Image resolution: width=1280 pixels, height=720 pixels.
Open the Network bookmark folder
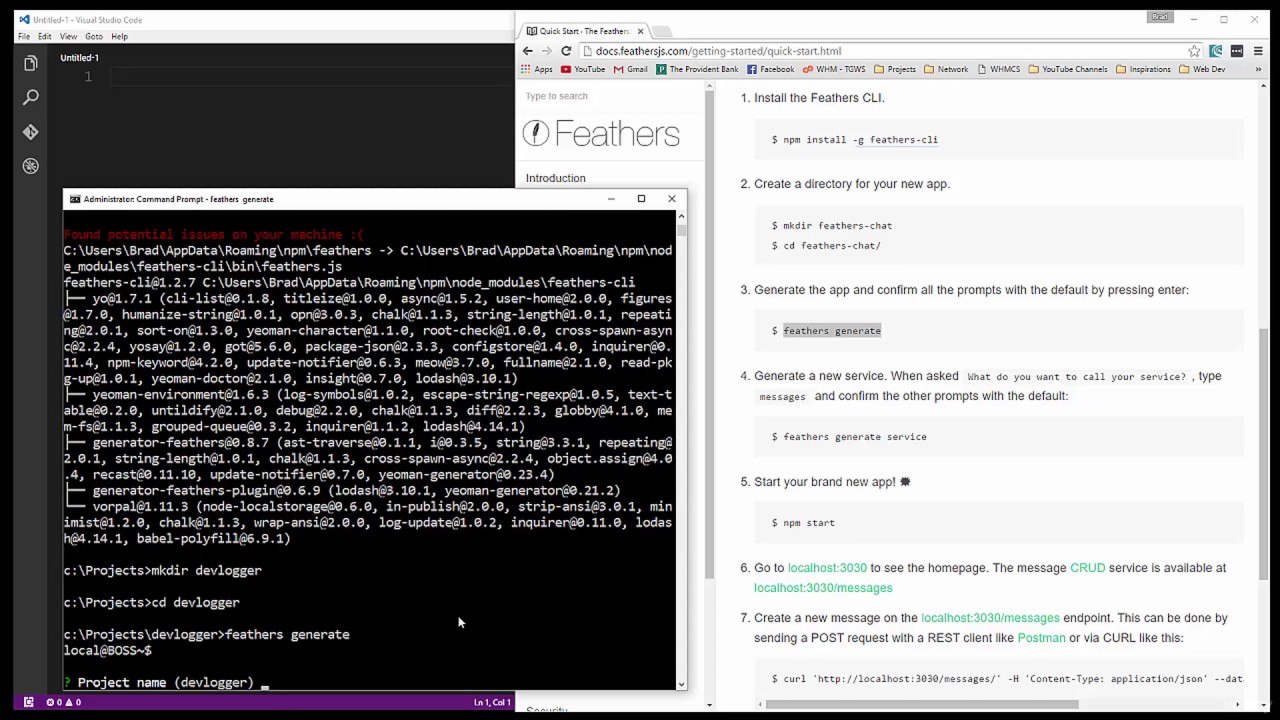pos(946,69)
